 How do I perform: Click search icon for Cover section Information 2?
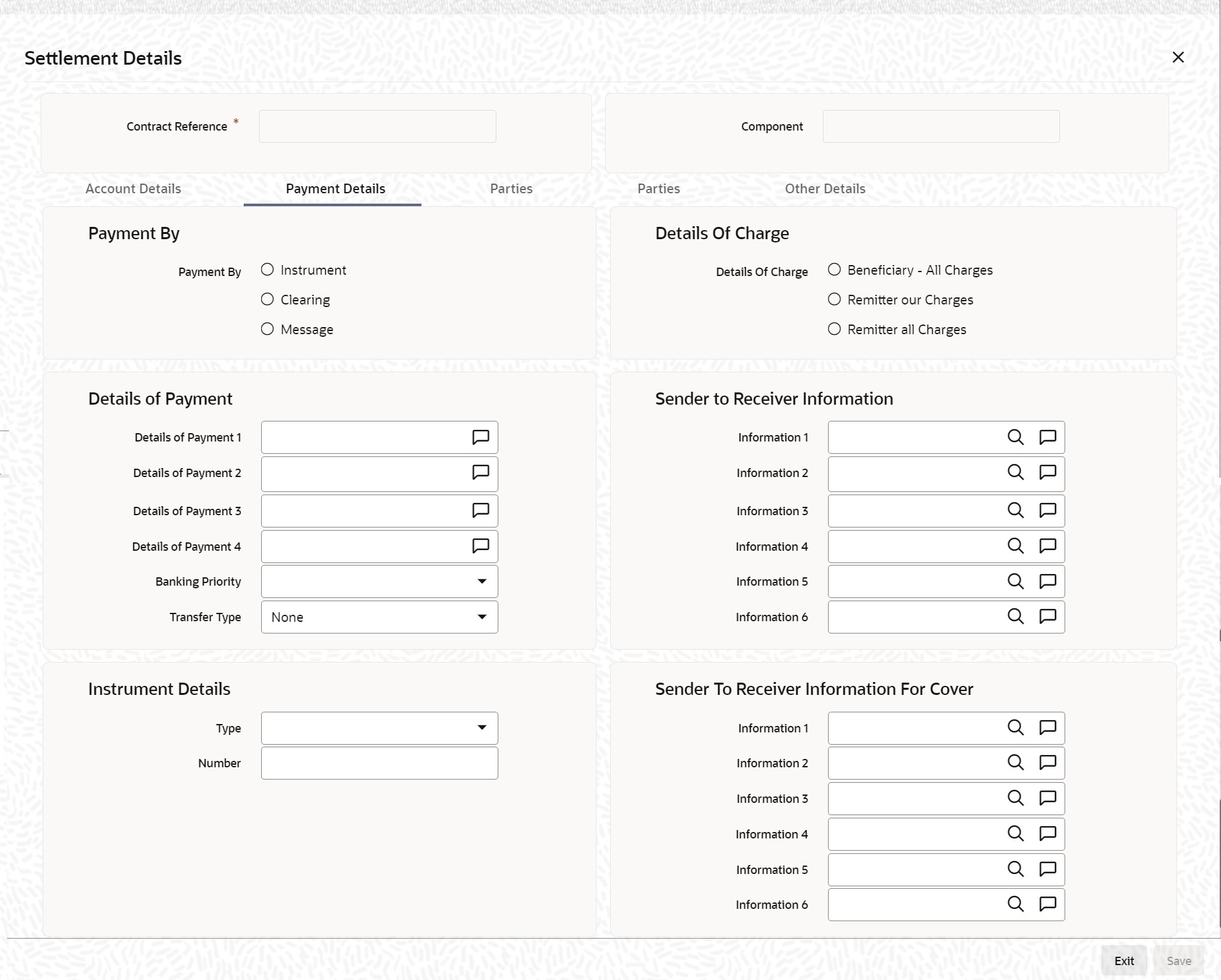click(x=1015, y=763)
